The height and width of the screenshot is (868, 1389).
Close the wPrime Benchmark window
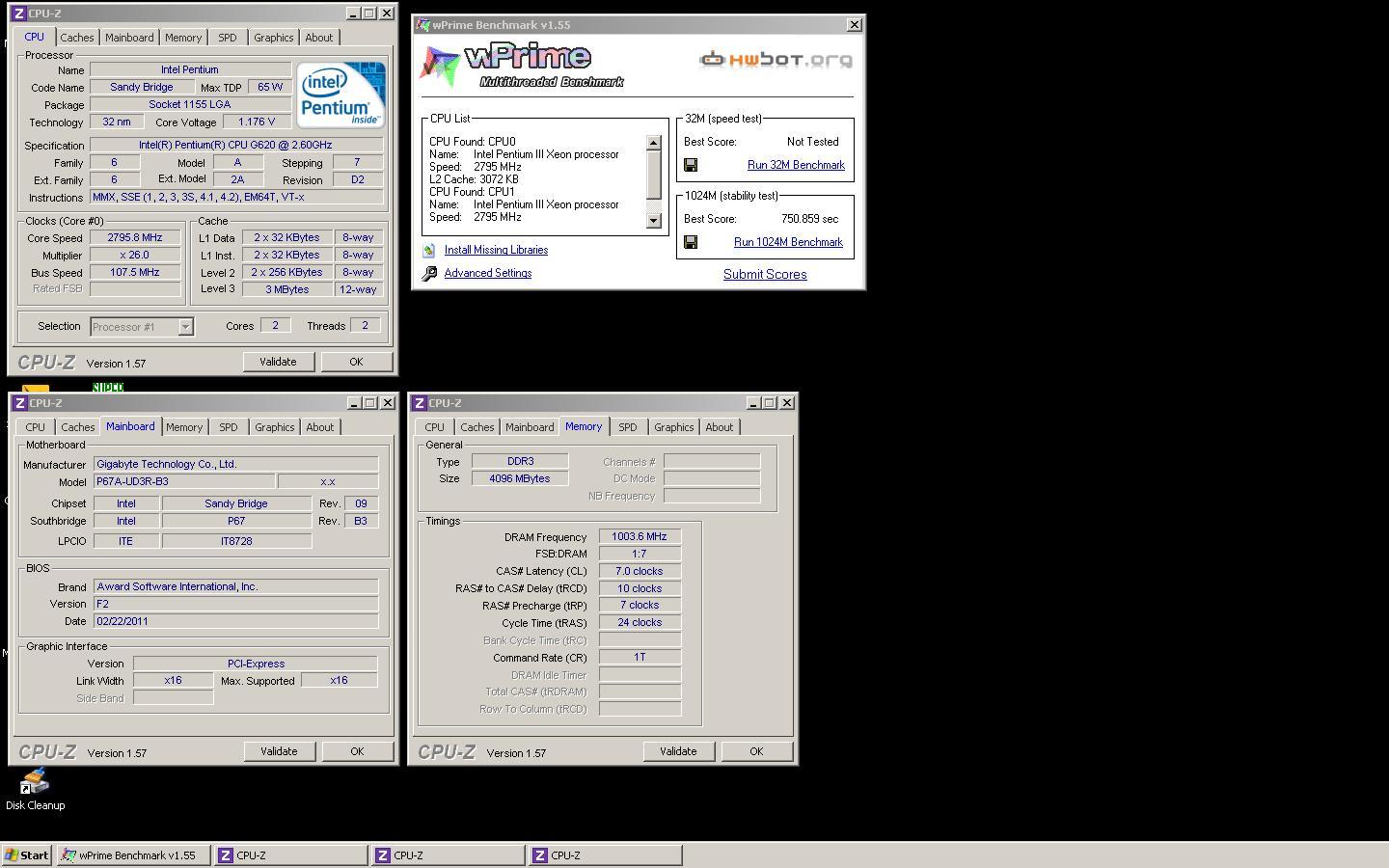coord(854,25)
